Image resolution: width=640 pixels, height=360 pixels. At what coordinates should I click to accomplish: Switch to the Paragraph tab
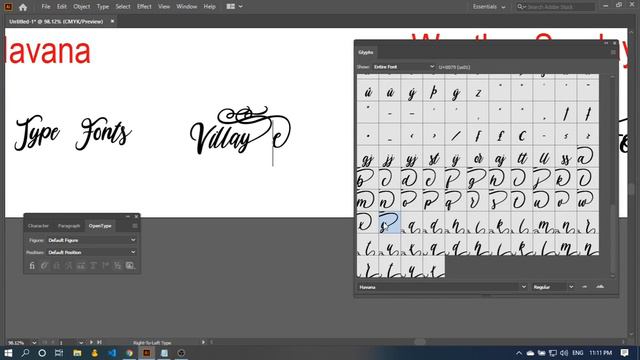69,226
